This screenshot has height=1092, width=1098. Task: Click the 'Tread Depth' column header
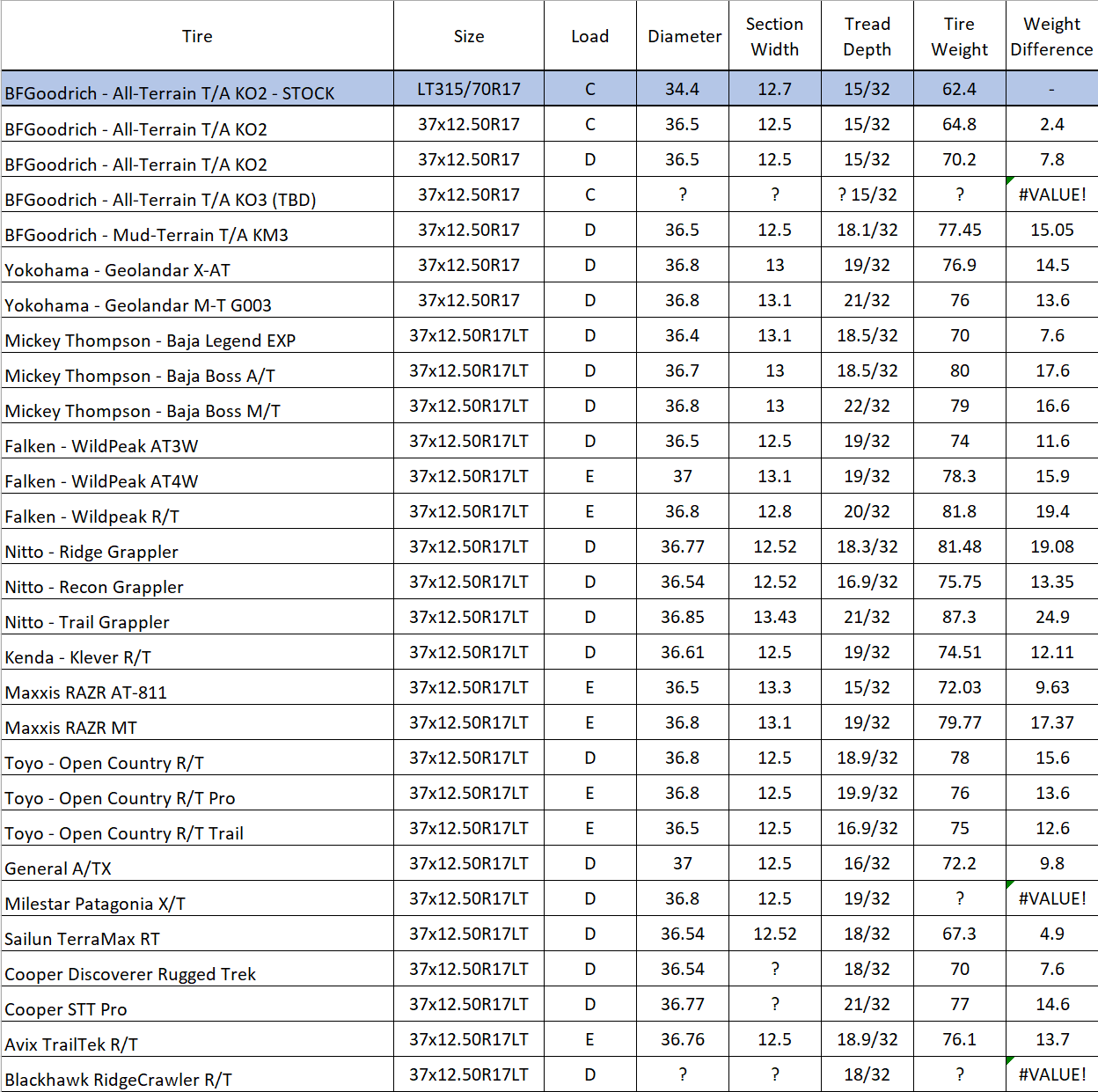click(x=867, y=36)
